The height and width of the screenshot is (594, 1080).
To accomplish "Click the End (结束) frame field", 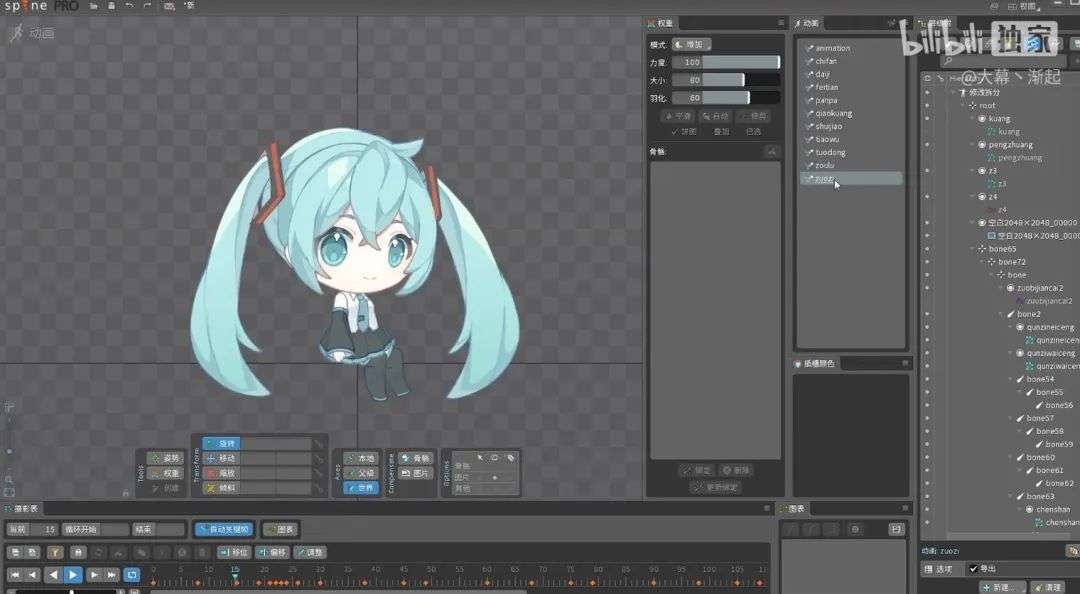I will point(160,529).
